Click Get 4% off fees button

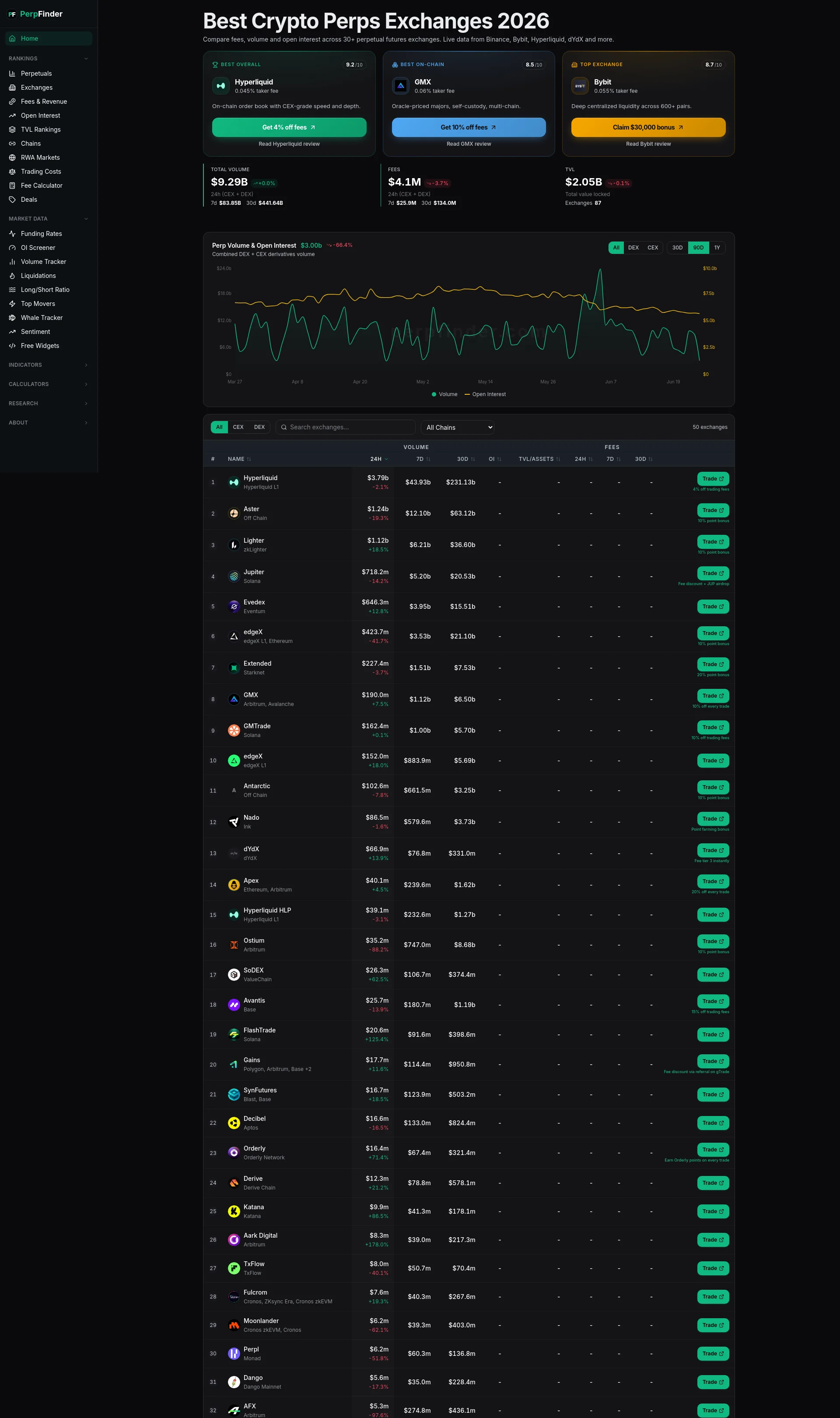coord(289,127)
